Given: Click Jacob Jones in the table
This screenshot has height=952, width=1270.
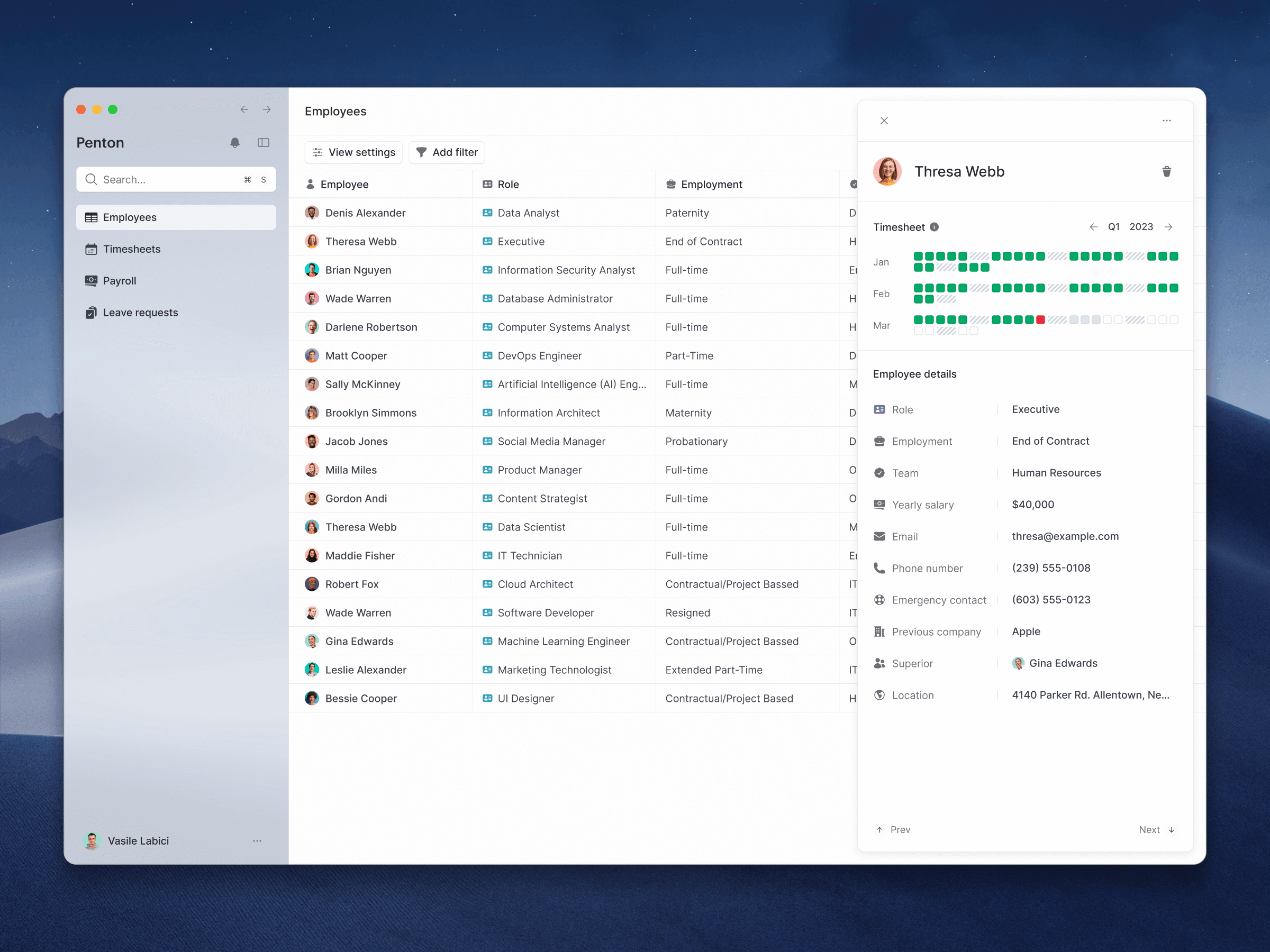Looking at the screenshot, I should [356, 441].
